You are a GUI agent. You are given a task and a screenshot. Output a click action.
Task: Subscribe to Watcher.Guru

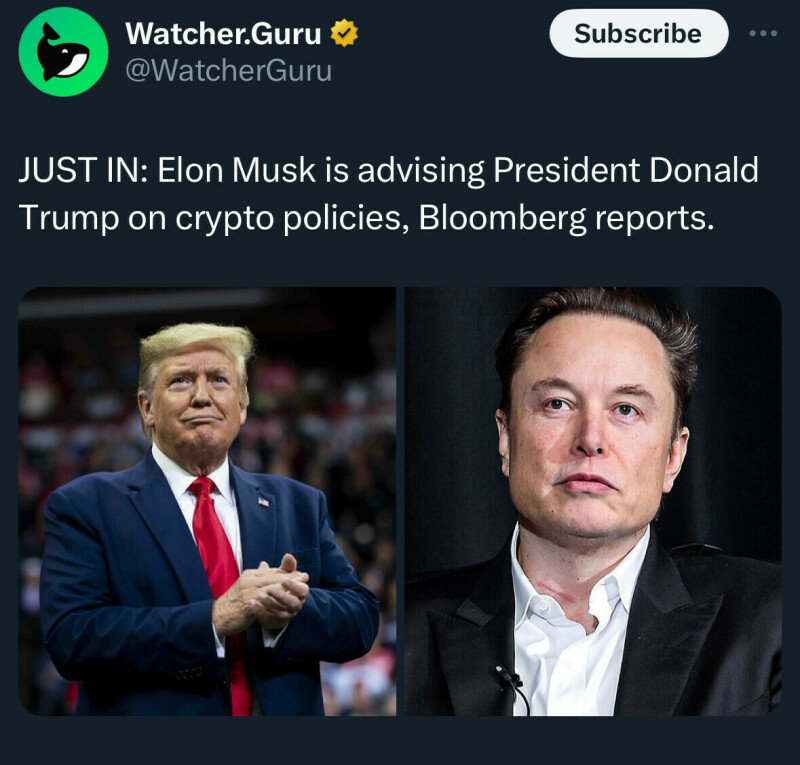click(638, 33)
